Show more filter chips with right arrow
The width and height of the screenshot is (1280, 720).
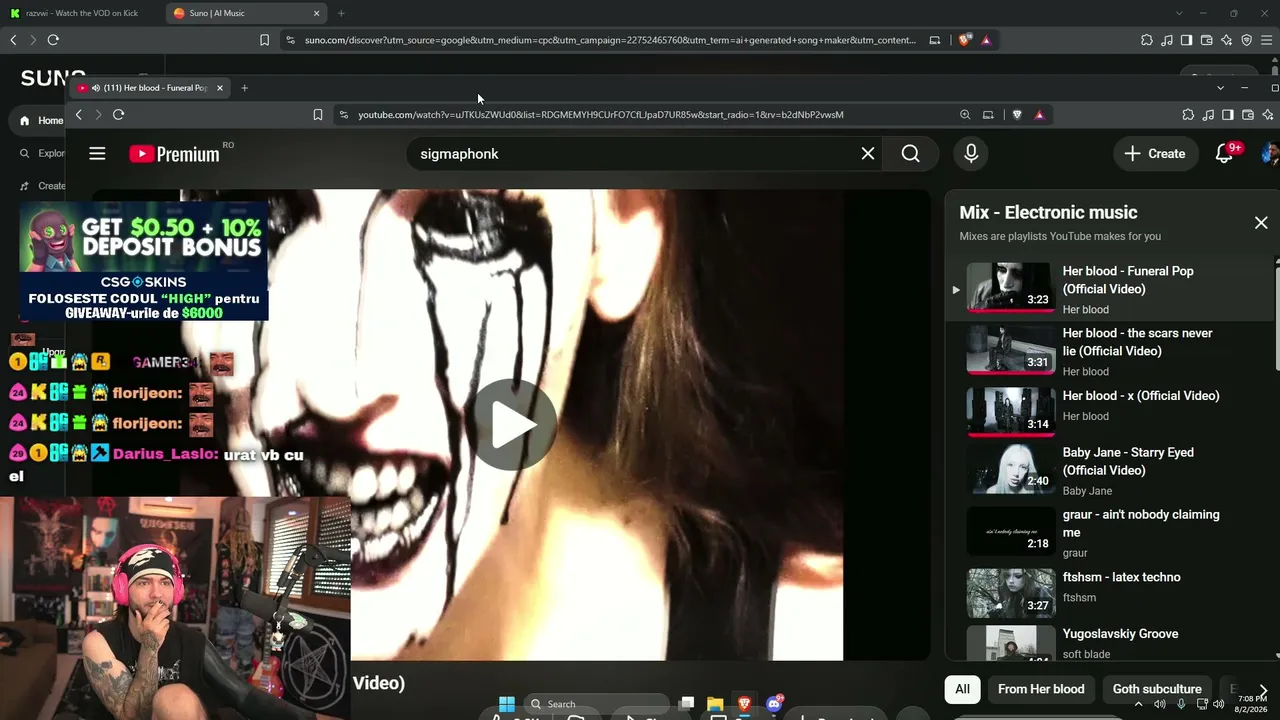pos(1263,691)
